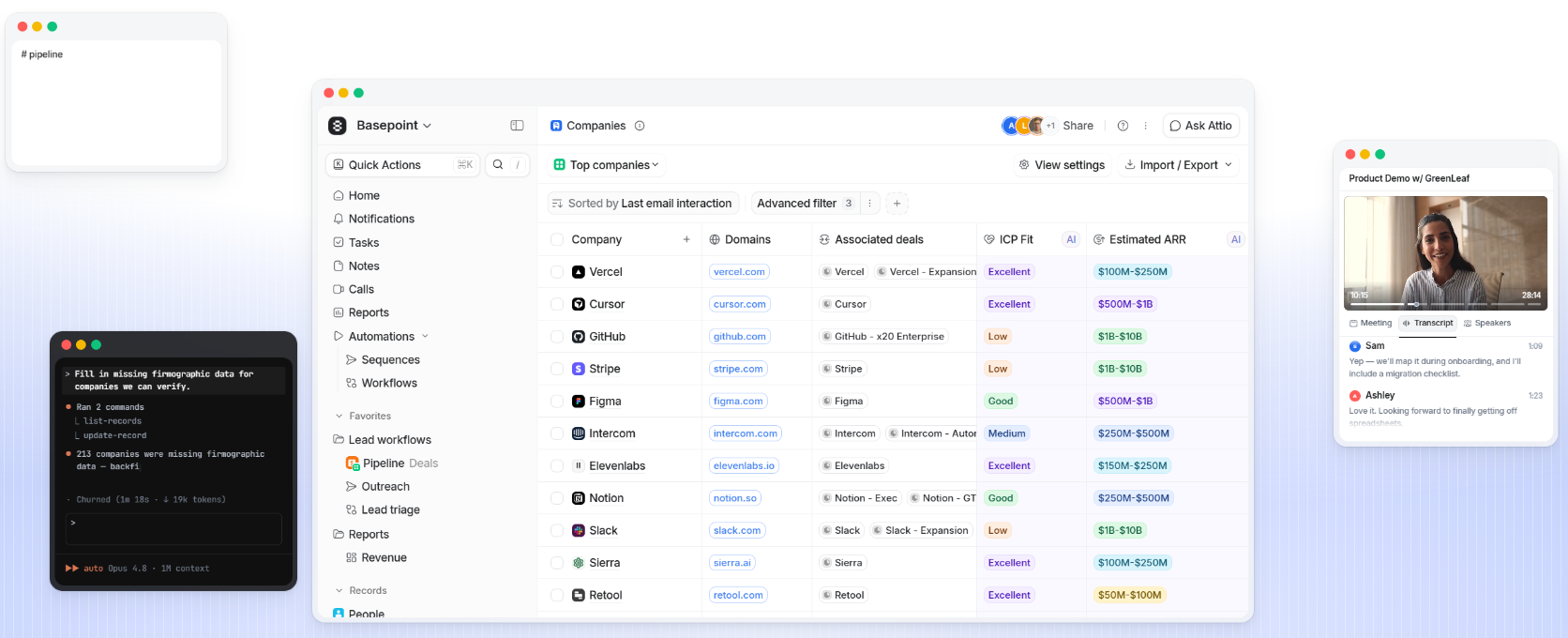Select the Intercom row checkbox

pos(557,433)
